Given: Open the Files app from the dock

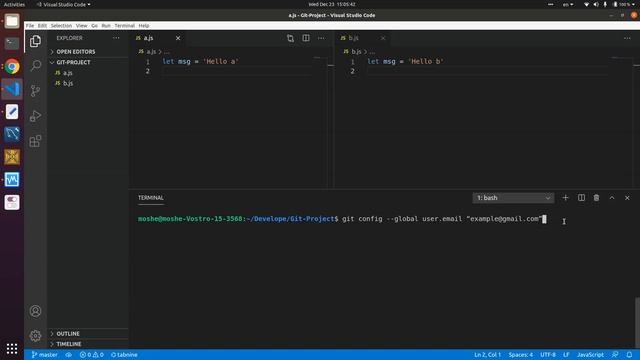Looking at the screenshot, I should click(x=12, y=21).
